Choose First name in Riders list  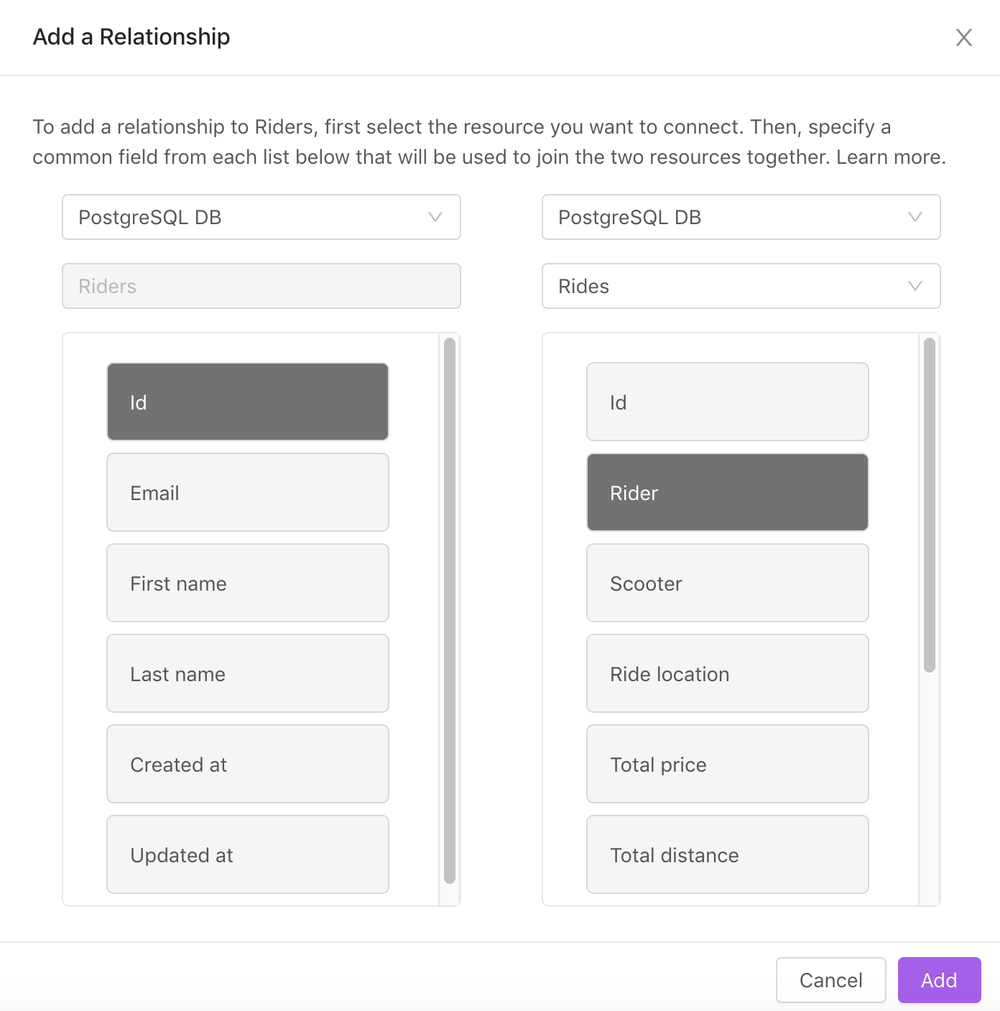pyautogui.click(x=247, y=583)
